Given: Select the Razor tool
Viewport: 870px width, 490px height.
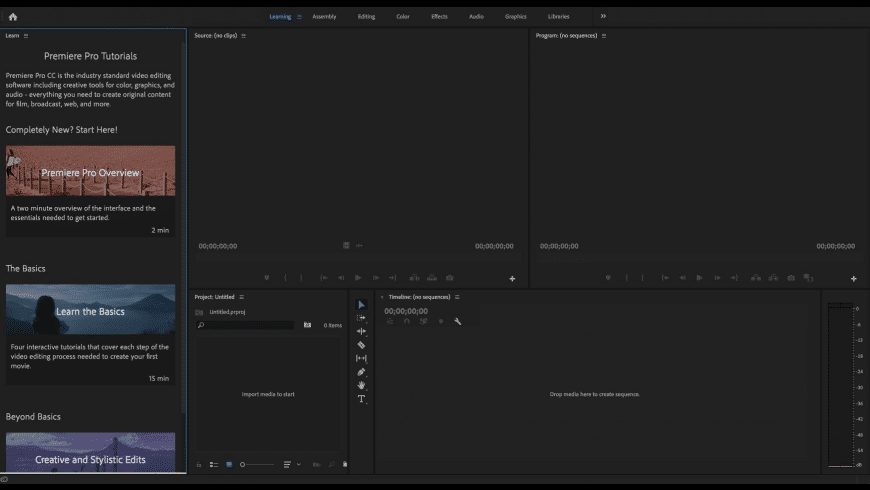Looking at the screenshot, I should click(361, 345).
